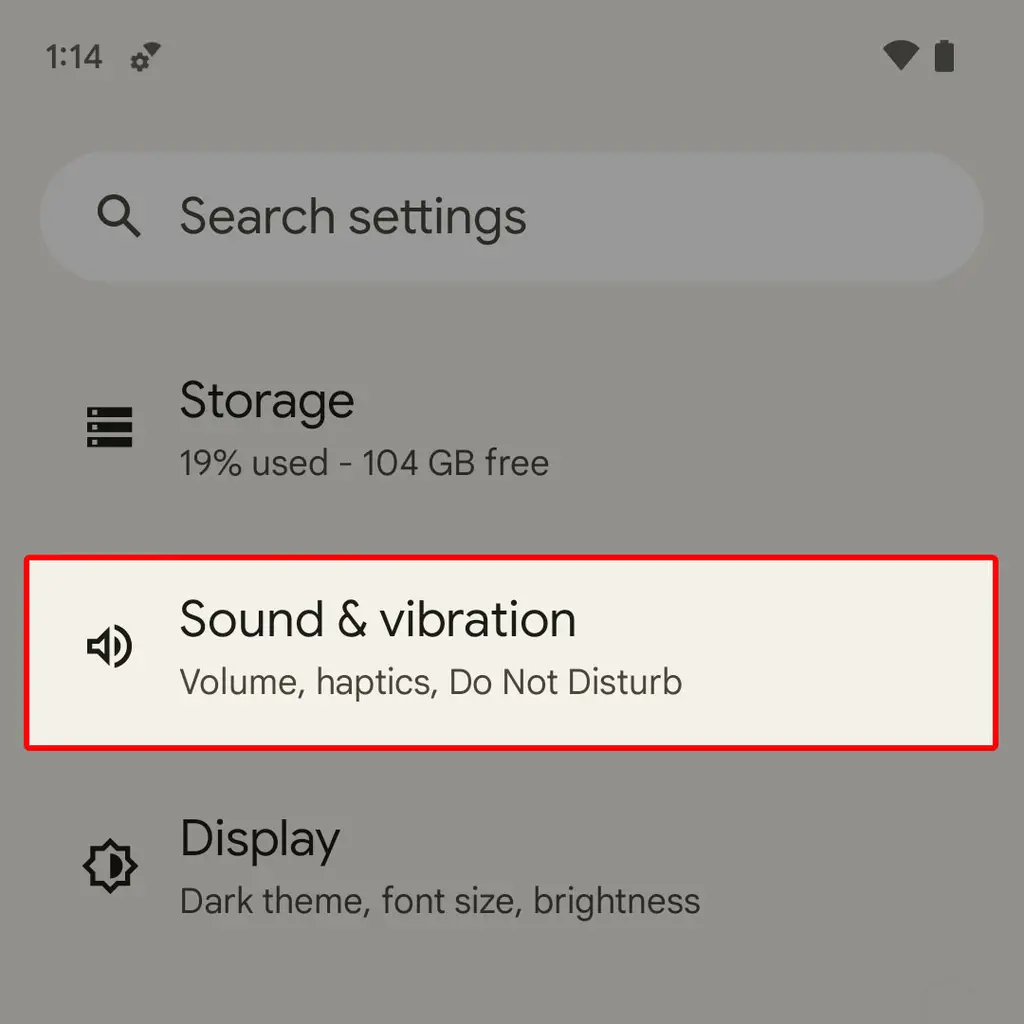Tap the Storage stacked-drives icon
The image size is (1024, 1024).
tap(109, 427)
